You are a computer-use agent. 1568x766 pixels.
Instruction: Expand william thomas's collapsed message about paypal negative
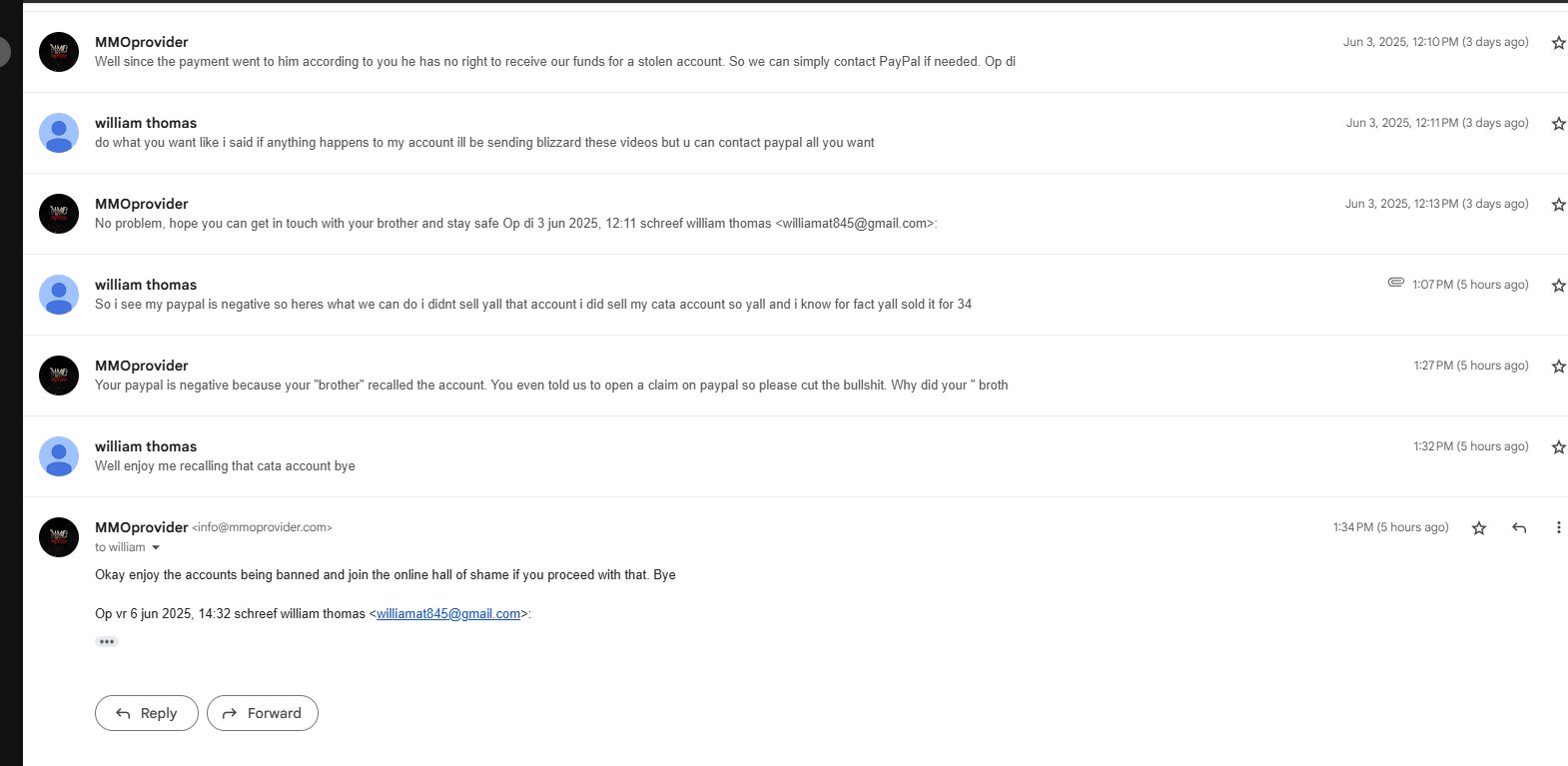532,305
